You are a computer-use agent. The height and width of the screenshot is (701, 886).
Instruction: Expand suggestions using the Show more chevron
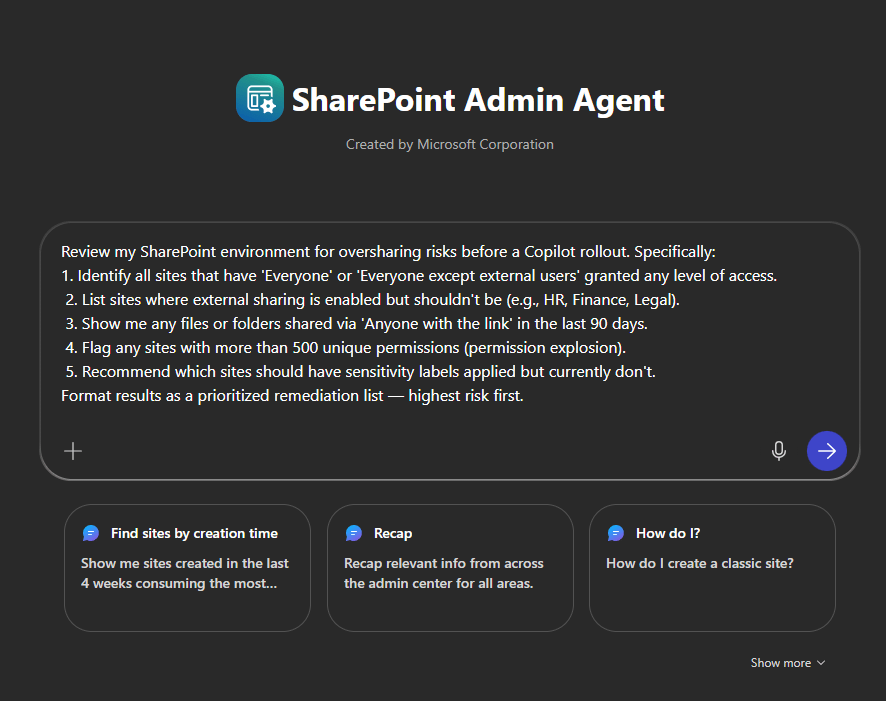[821, 663]
